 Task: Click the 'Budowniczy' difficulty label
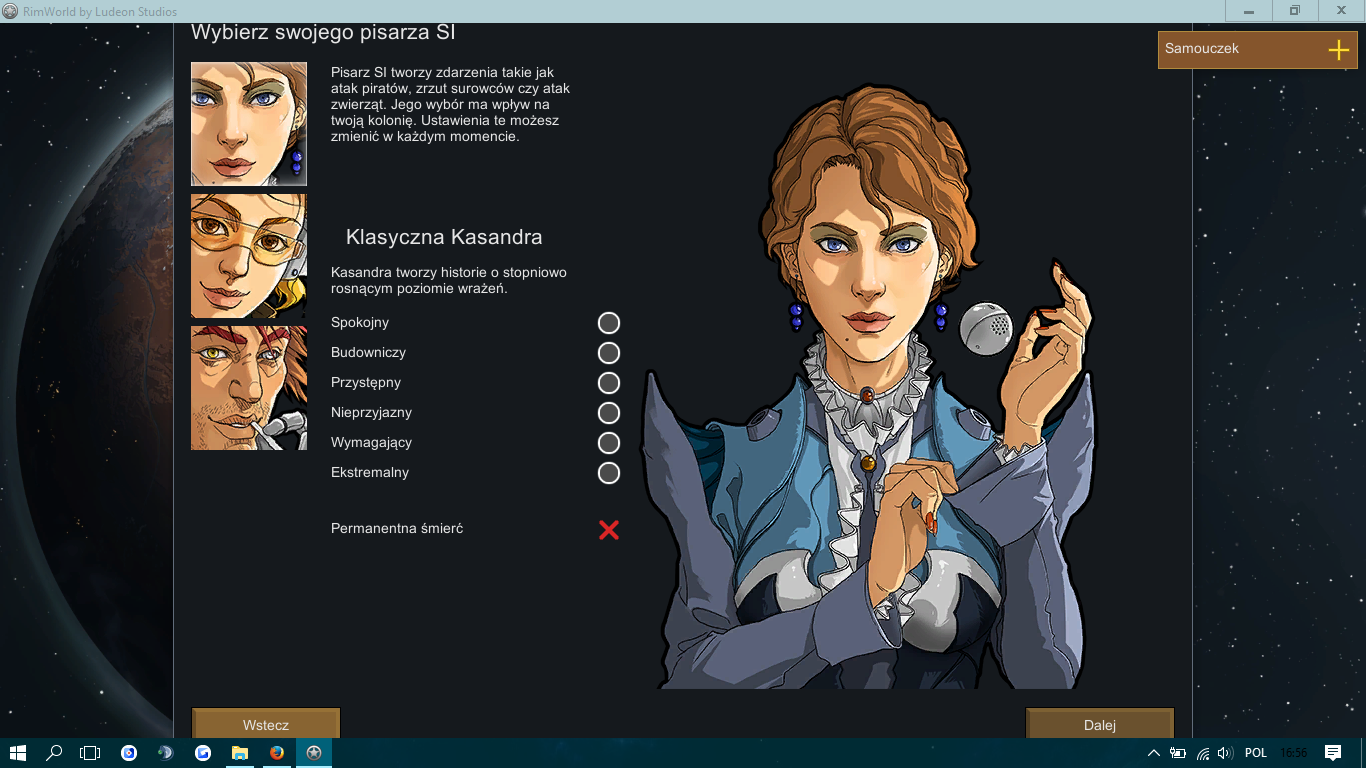coord(368,352)
